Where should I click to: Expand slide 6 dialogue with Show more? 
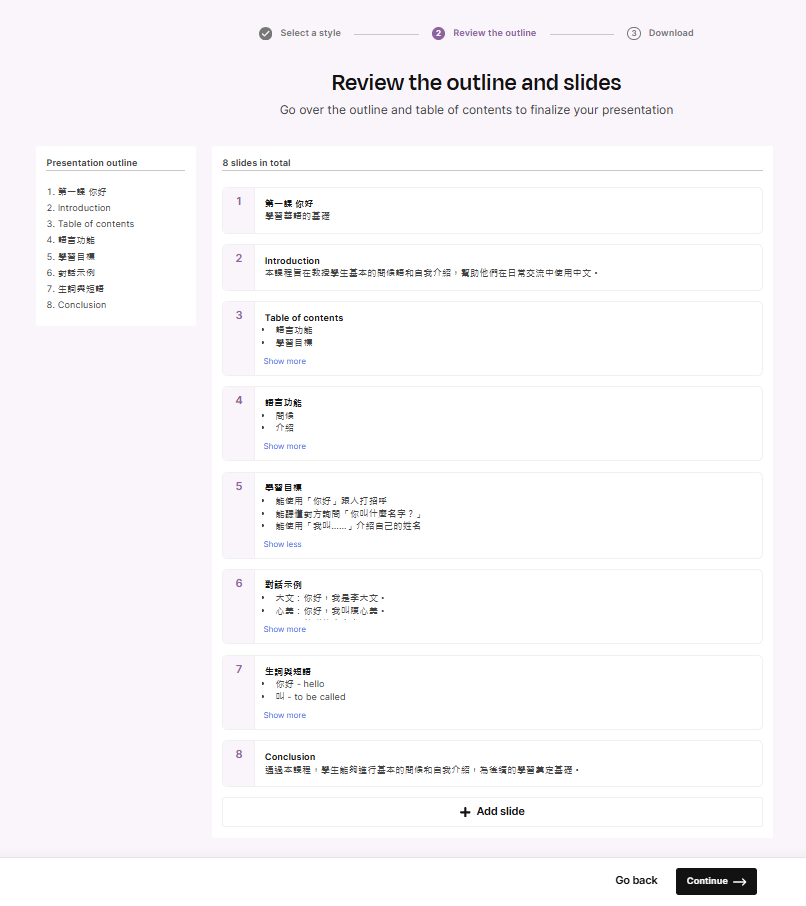pyautogui.click(x=285, y=629)
